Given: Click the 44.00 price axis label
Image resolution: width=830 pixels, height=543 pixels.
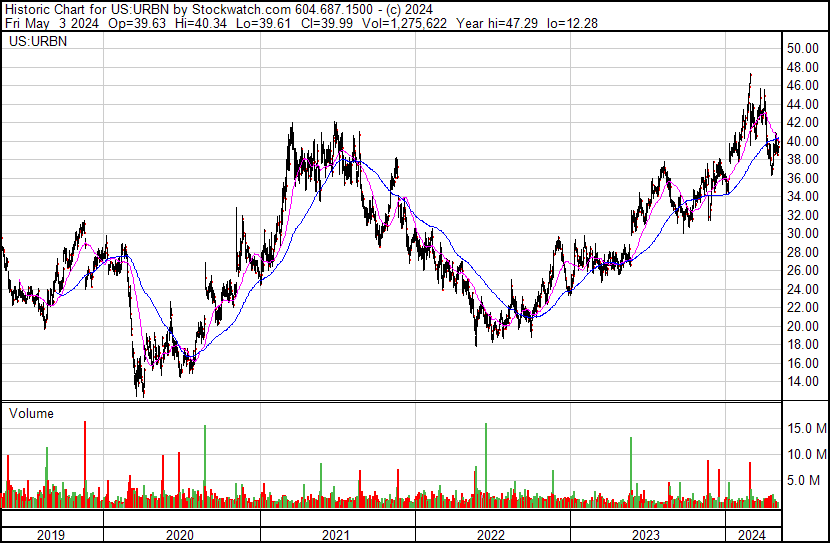Looking at the screenshot, I should 803,104.
